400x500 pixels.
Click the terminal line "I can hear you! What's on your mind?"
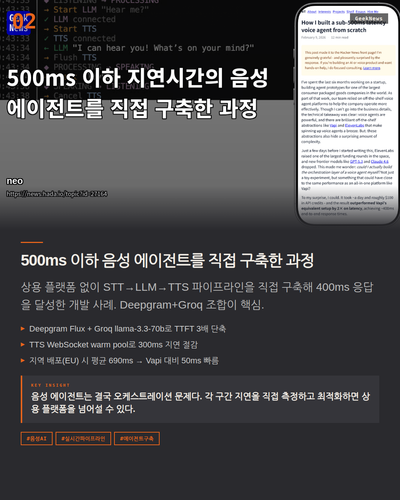pos(163,48)
